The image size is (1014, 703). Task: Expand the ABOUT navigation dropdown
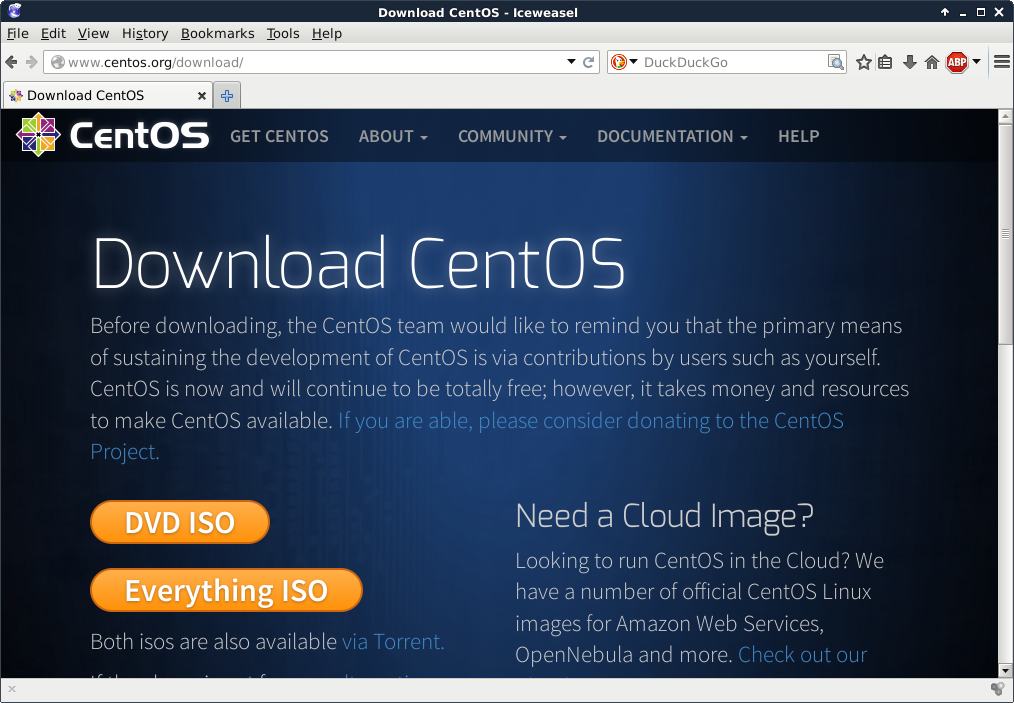coord(393,136)
